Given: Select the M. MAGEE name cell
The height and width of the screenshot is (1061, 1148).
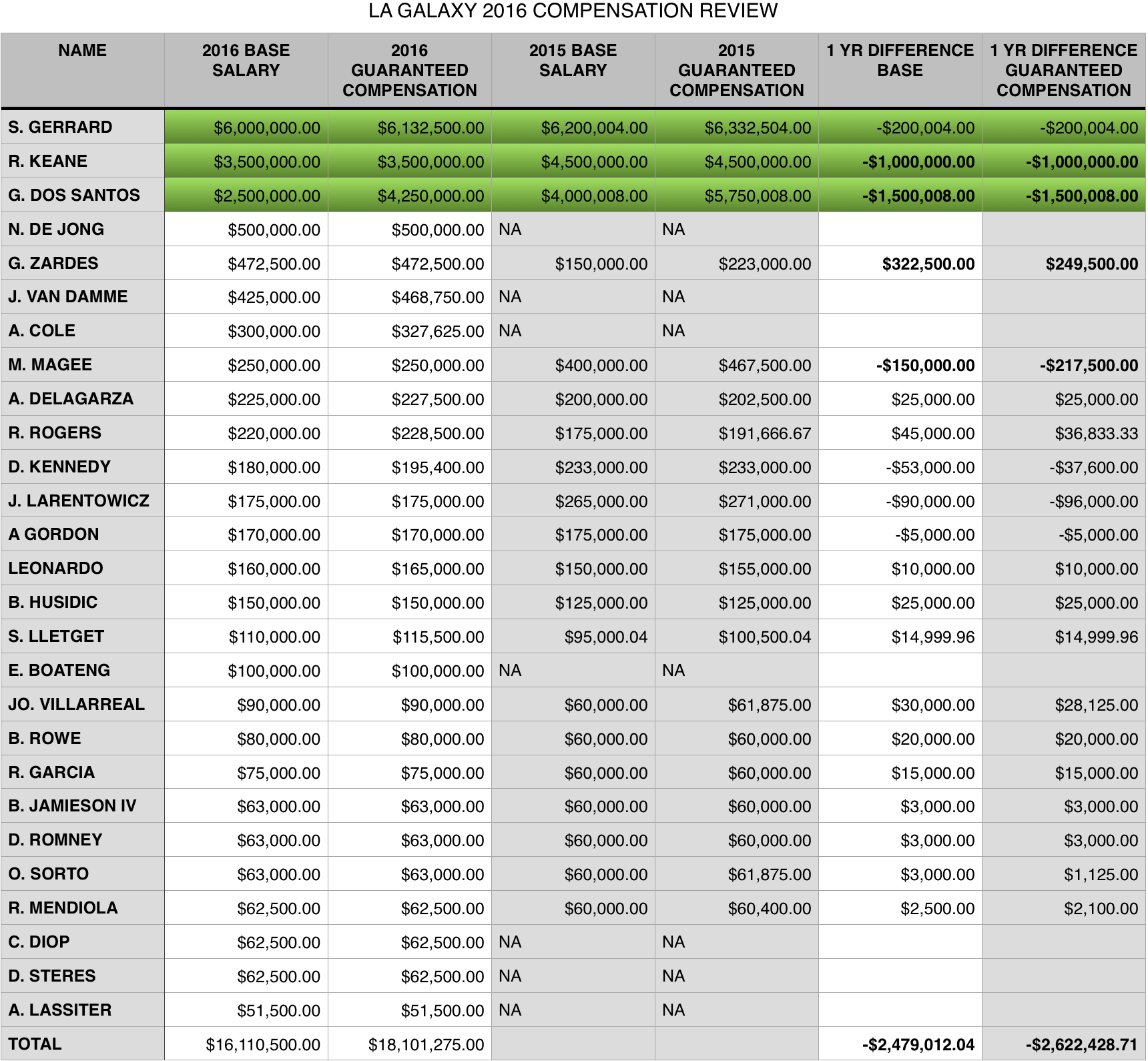Looking at the screenshot, I should [x=82, y=364].
